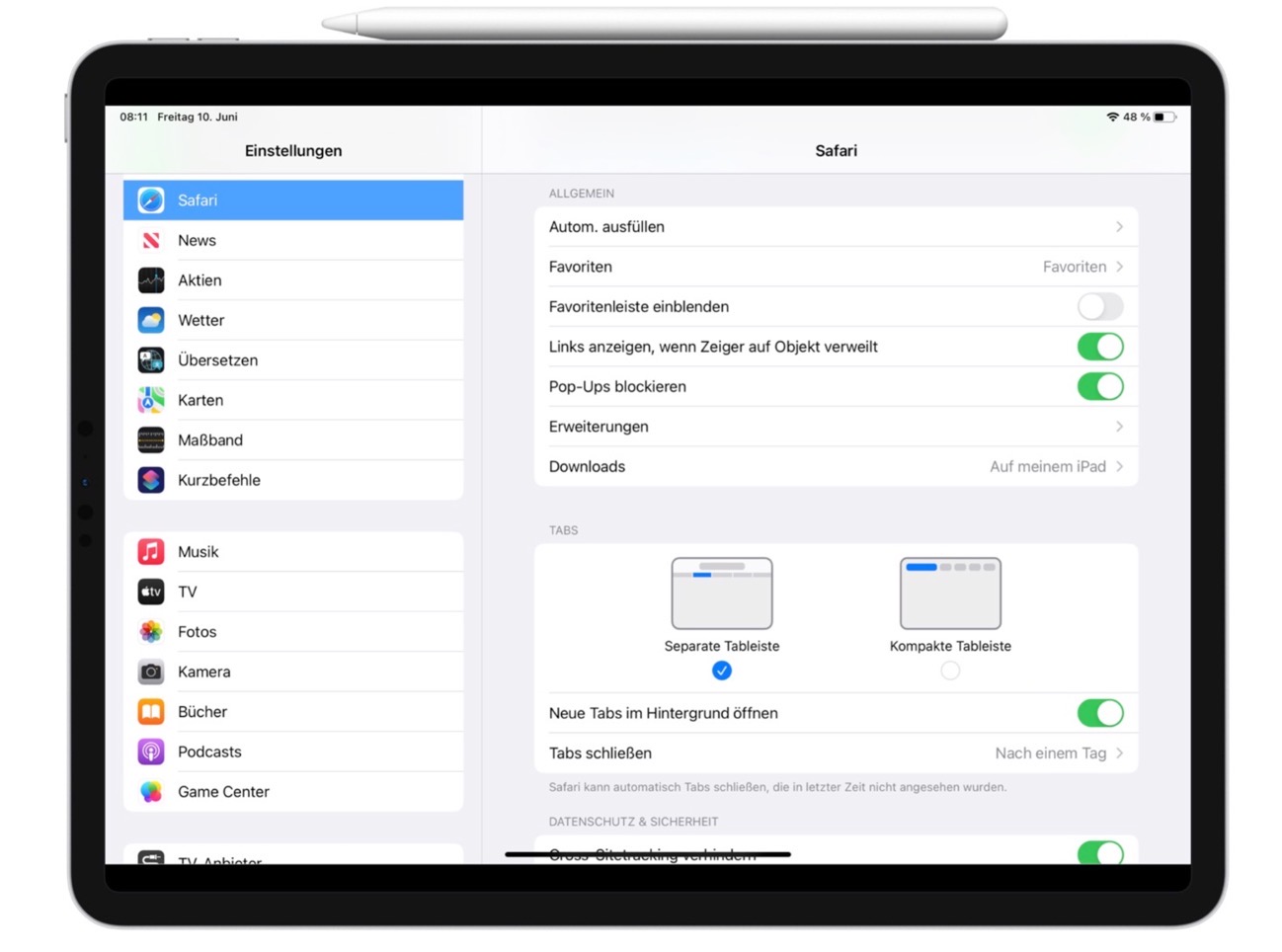Tap the home indicator bar
This screenshot has width=1282, height=952.
[x=648, y=854]
